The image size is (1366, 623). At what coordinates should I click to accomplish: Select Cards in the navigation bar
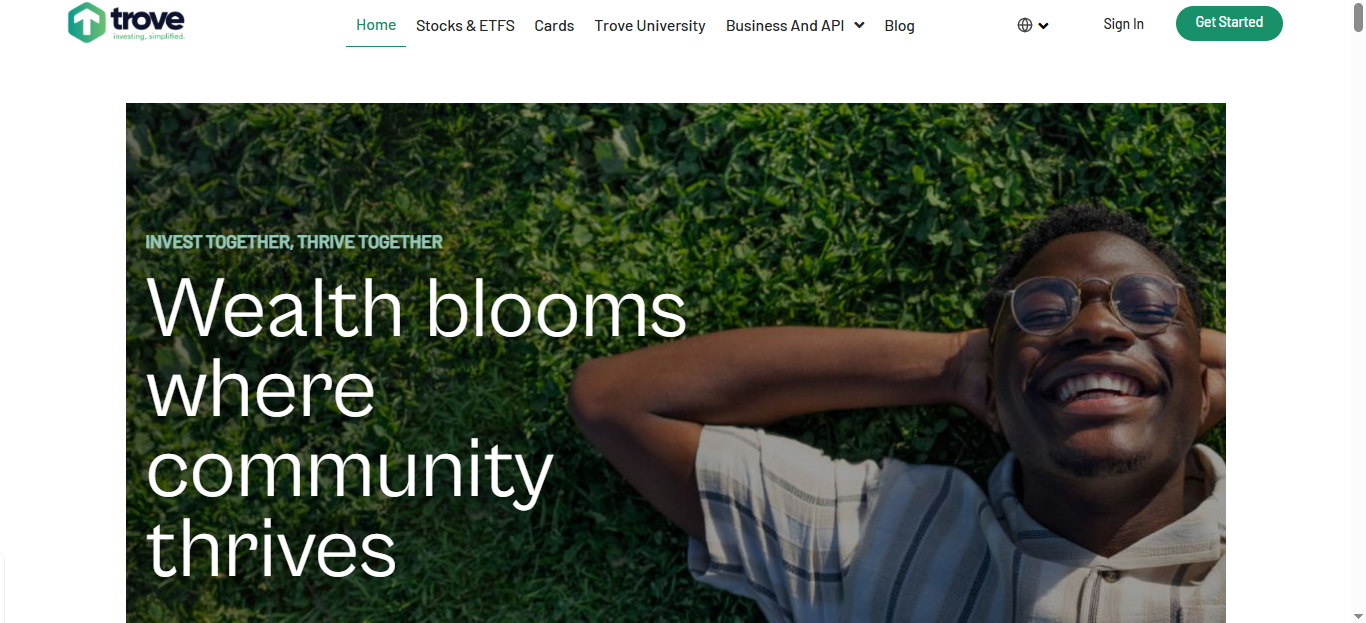[x=554, y=26]
